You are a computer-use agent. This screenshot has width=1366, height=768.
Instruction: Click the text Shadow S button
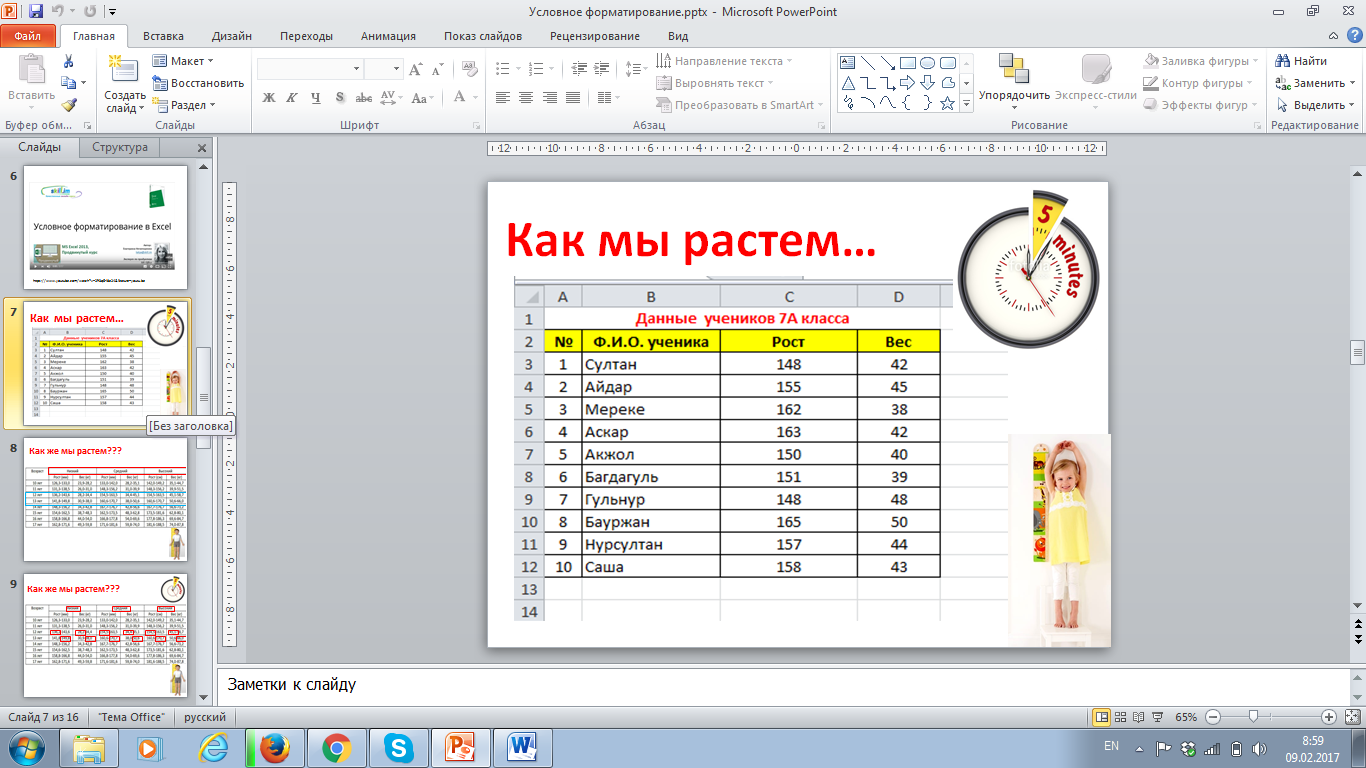click(340, 97)
